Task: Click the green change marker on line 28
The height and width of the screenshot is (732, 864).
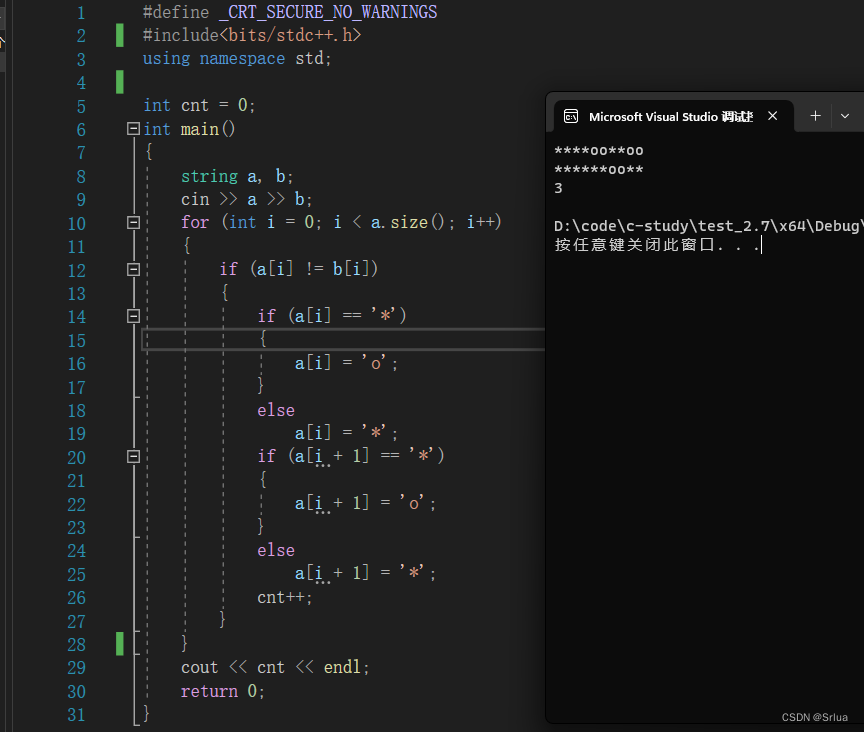Action: (x=120, y=644)
